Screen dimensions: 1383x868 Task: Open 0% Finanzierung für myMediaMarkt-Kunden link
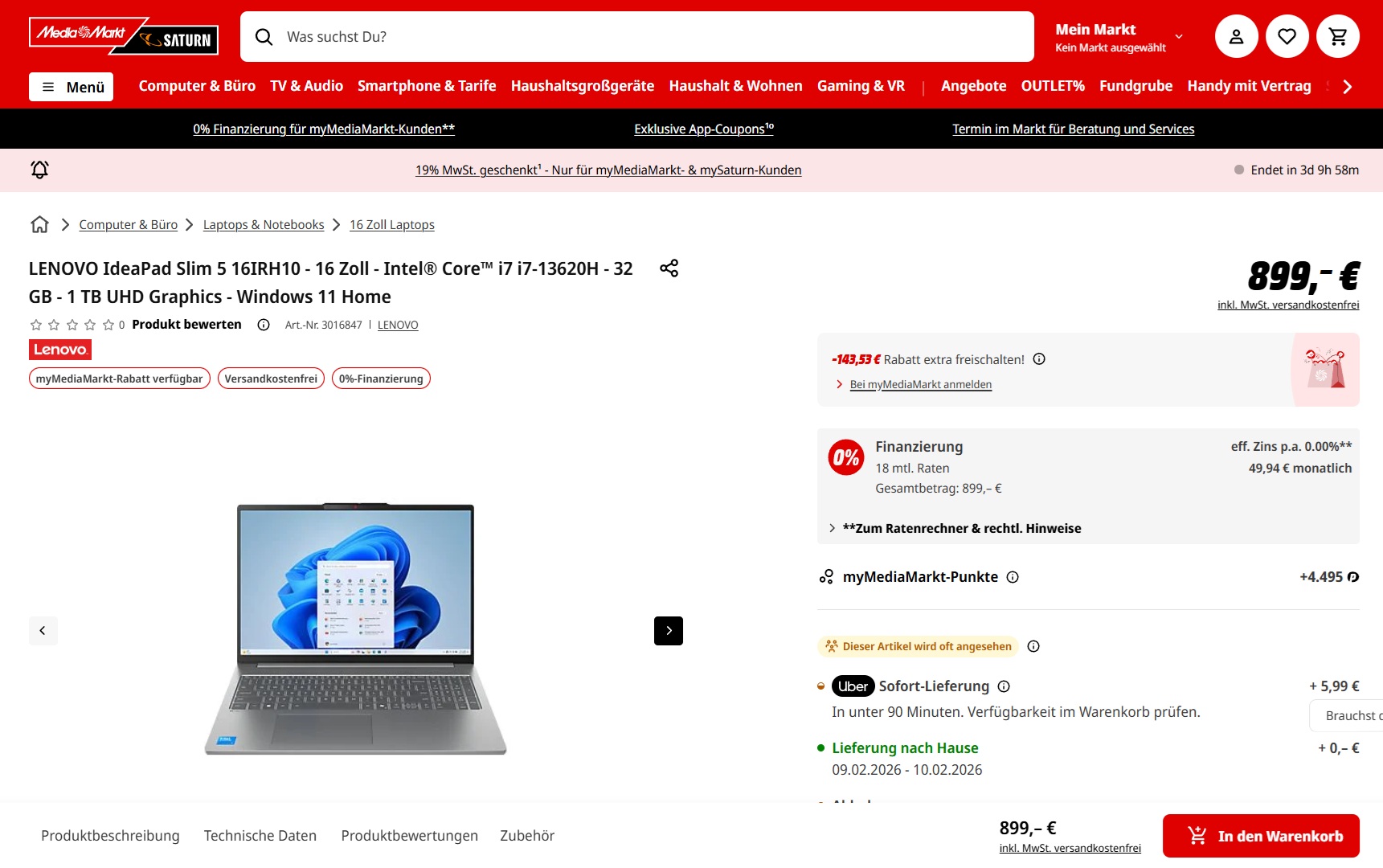tap(324, 129)
